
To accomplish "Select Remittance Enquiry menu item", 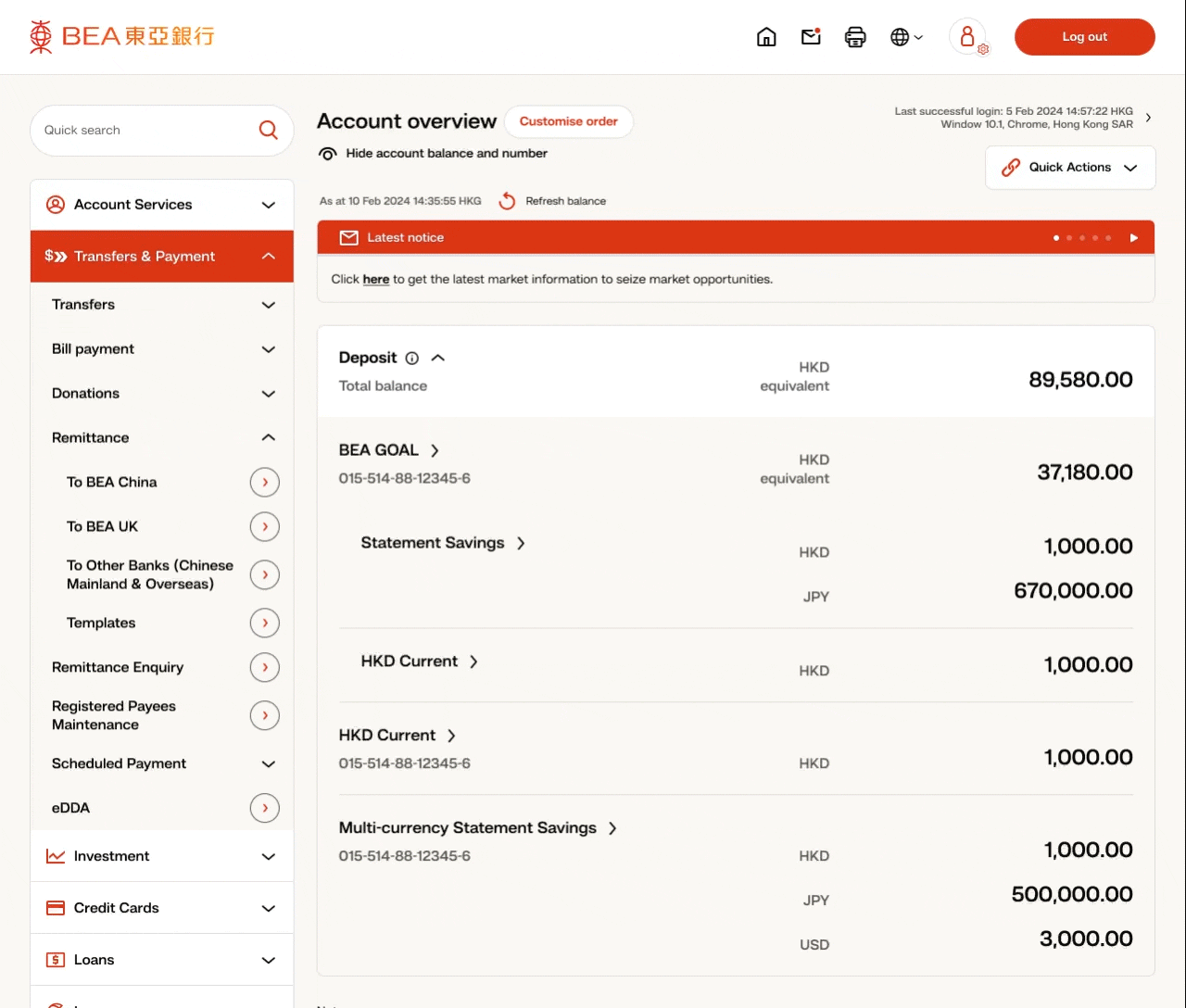I will click(x=118, y=668).
